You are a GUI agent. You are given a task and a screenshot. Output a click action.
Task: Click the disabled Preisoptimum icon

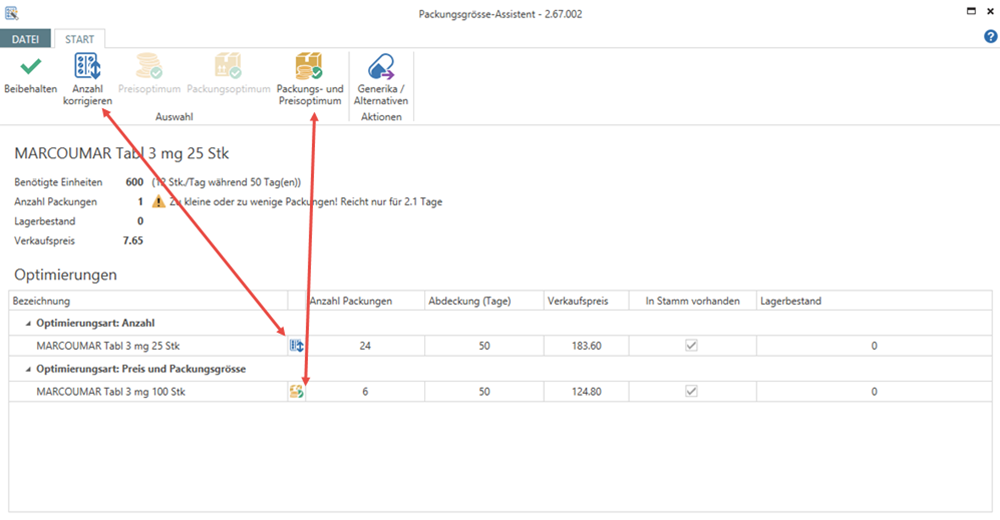(x=149, y=66)
